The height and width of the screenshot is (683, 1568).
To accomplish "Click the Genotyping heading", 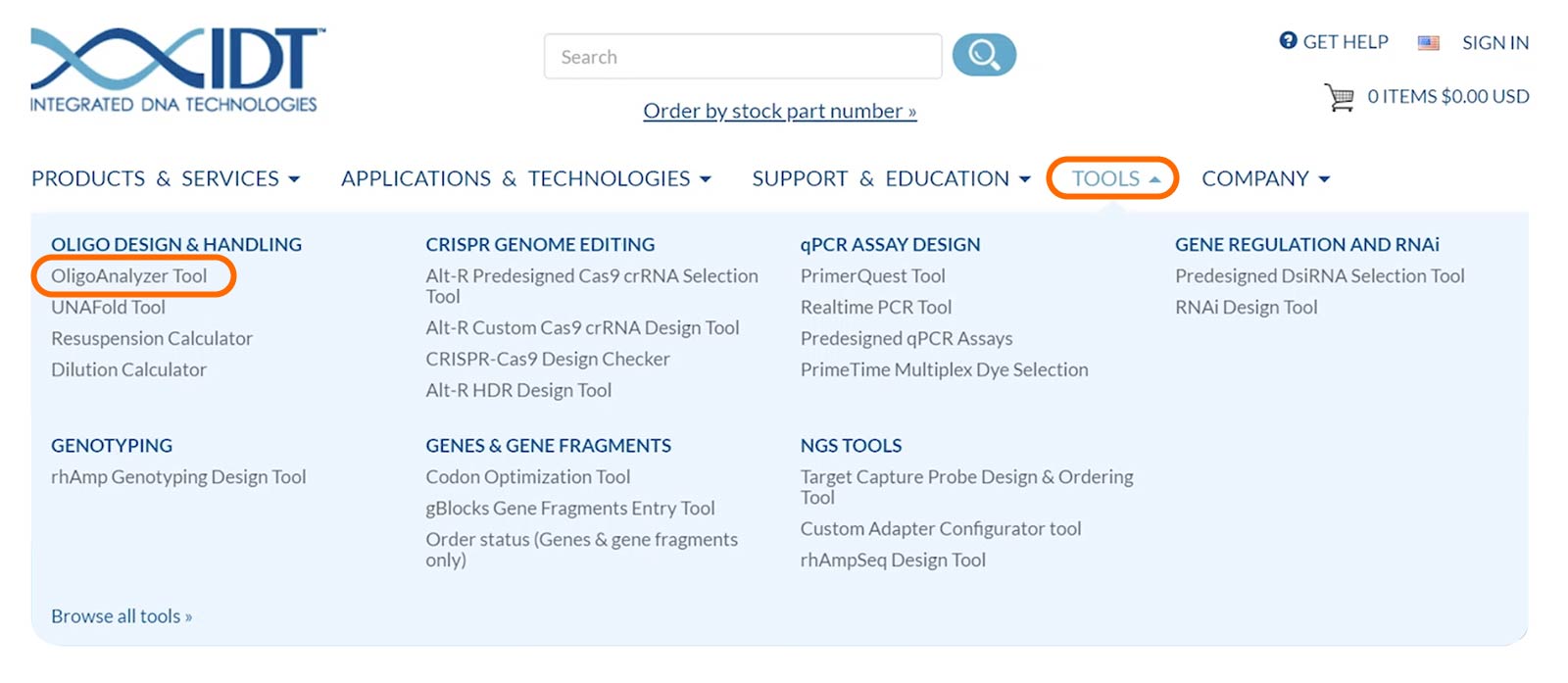I will pyautogui.click(x=112, y=445).
